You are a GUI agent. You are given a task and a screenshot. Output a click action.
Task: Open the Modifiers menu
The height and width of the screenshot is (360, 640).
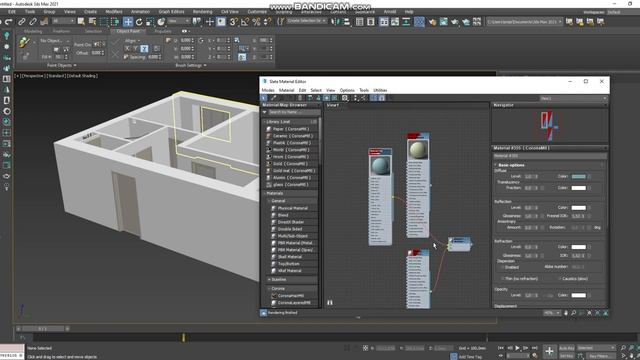point(114,12)
